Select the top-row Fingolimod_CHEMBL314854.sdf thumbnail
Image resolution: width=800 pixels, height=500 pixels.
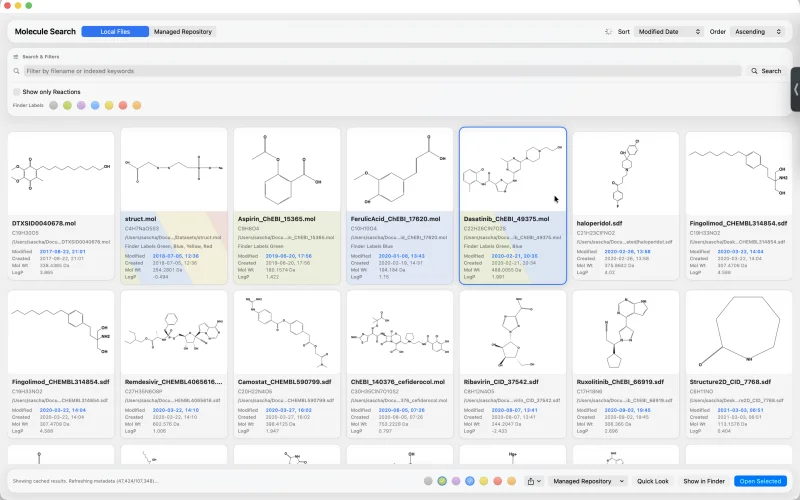click(739, 173)
